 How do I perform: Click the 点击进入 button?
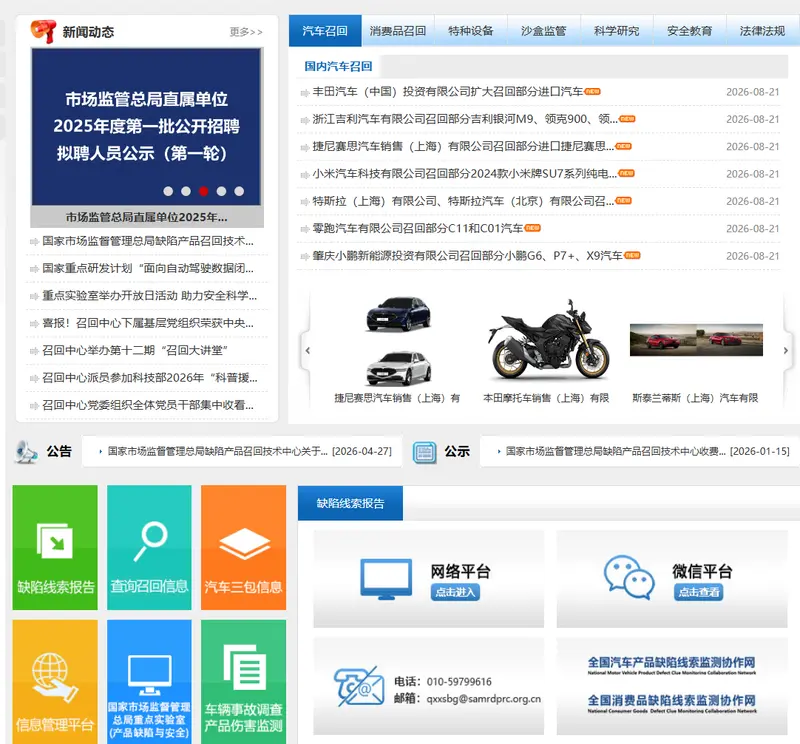click(455, 592)
